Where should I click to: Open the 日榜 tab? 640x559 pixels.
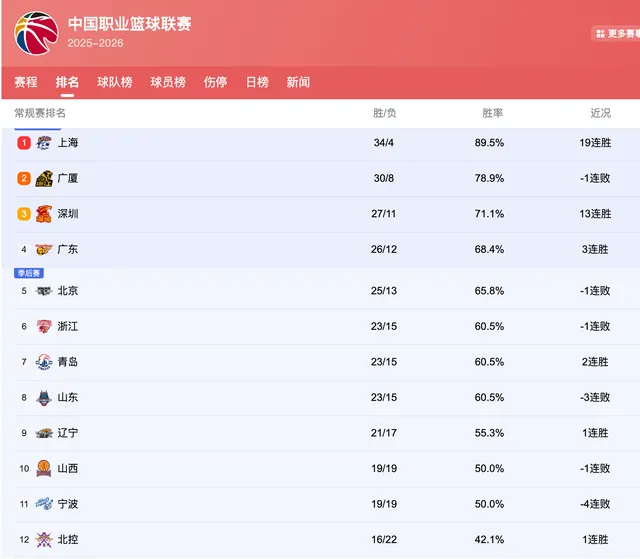(x=257, y=82)
